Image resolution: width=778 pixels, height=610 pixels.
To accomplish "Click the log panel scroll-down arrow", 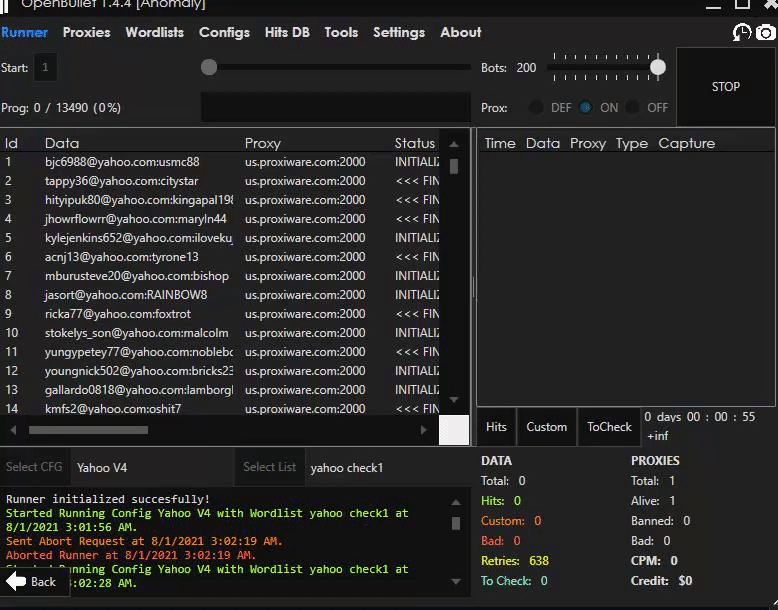I will (x=455, y=581).
